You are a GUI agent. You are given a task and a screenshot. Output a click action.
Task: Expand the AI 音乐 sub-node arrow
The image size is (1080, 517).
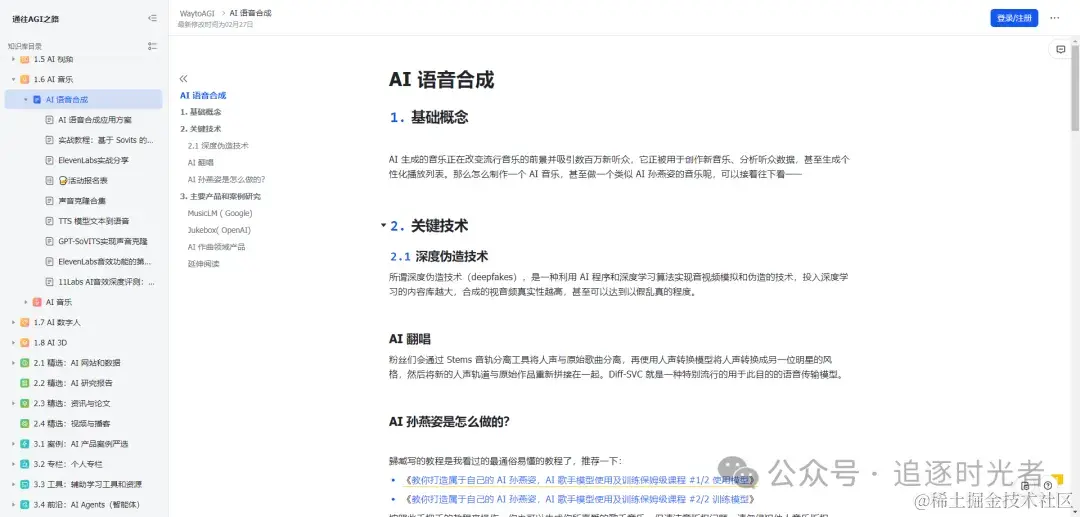[x=25, y=302]
